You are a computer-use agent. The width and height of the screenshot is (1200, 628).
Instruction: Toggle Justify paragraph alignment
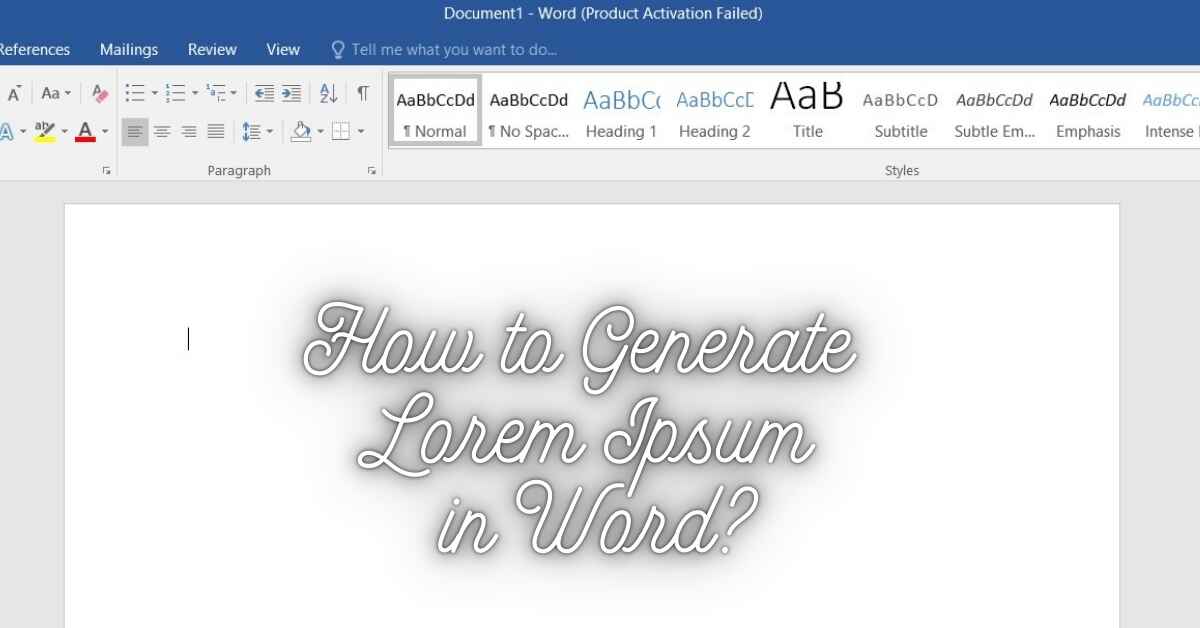point(215,131)
